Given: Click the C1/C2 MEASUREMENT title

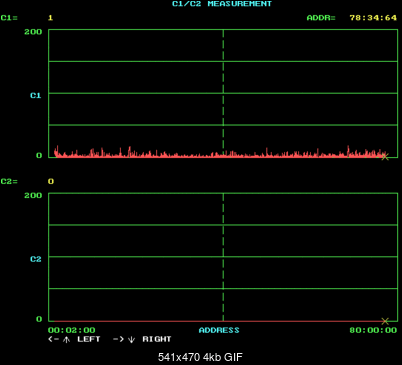Looking at the screenshot, I should (x=222, y=4).
